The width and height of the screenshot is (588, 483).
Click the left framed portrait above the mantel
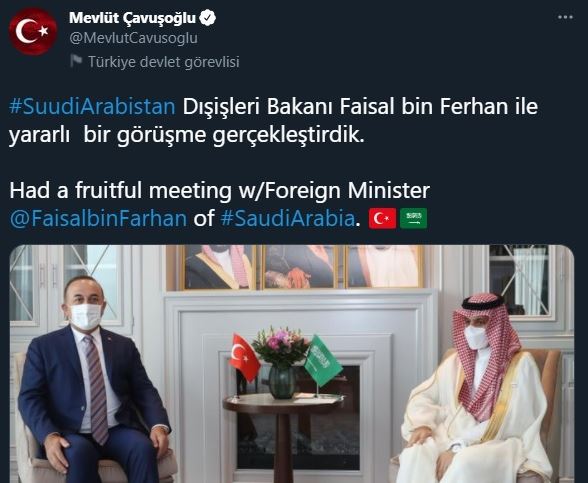click(x=219, y=267)
